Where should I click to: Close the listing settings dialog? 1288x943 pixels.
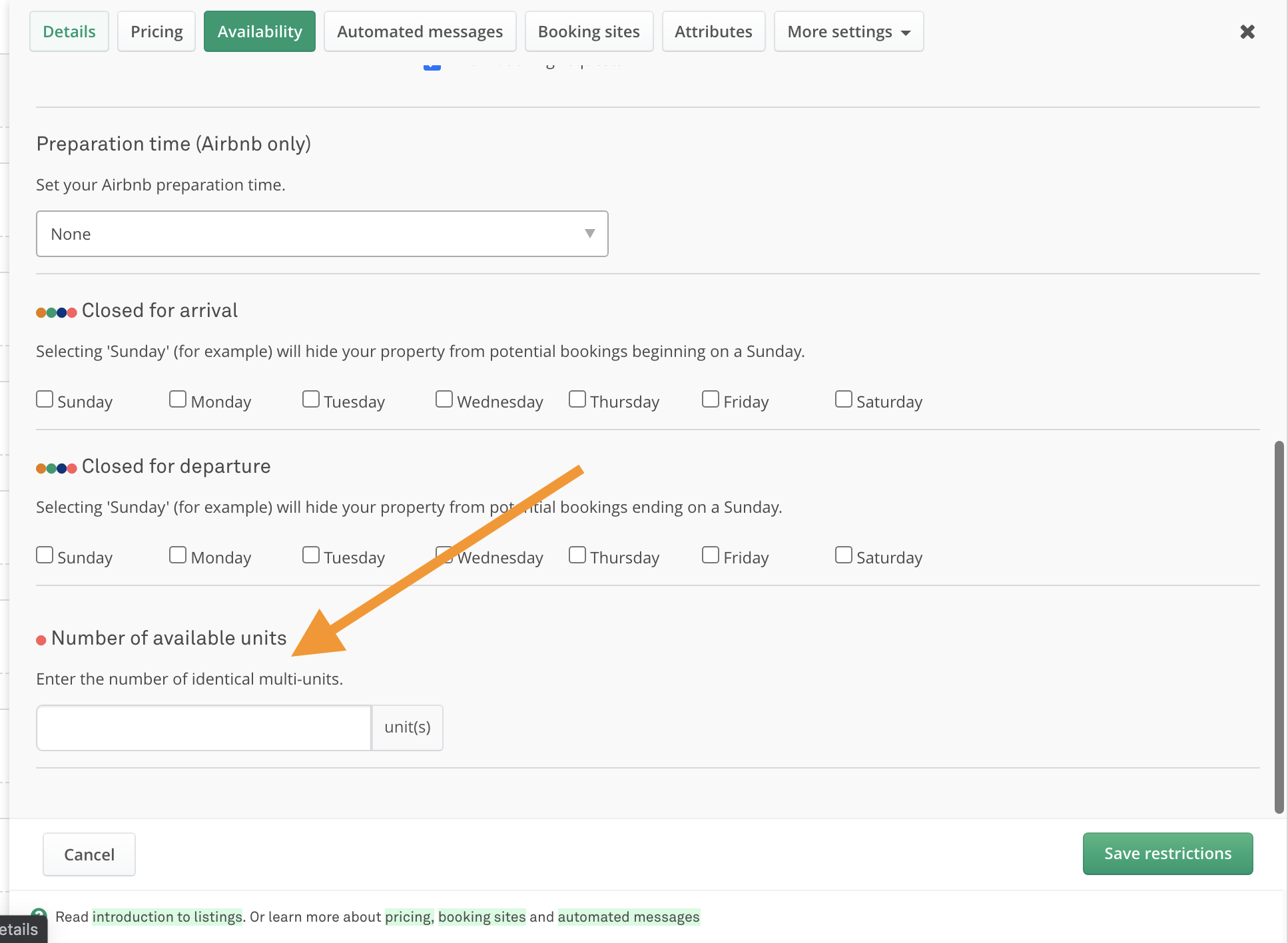tap(1247, 31)
